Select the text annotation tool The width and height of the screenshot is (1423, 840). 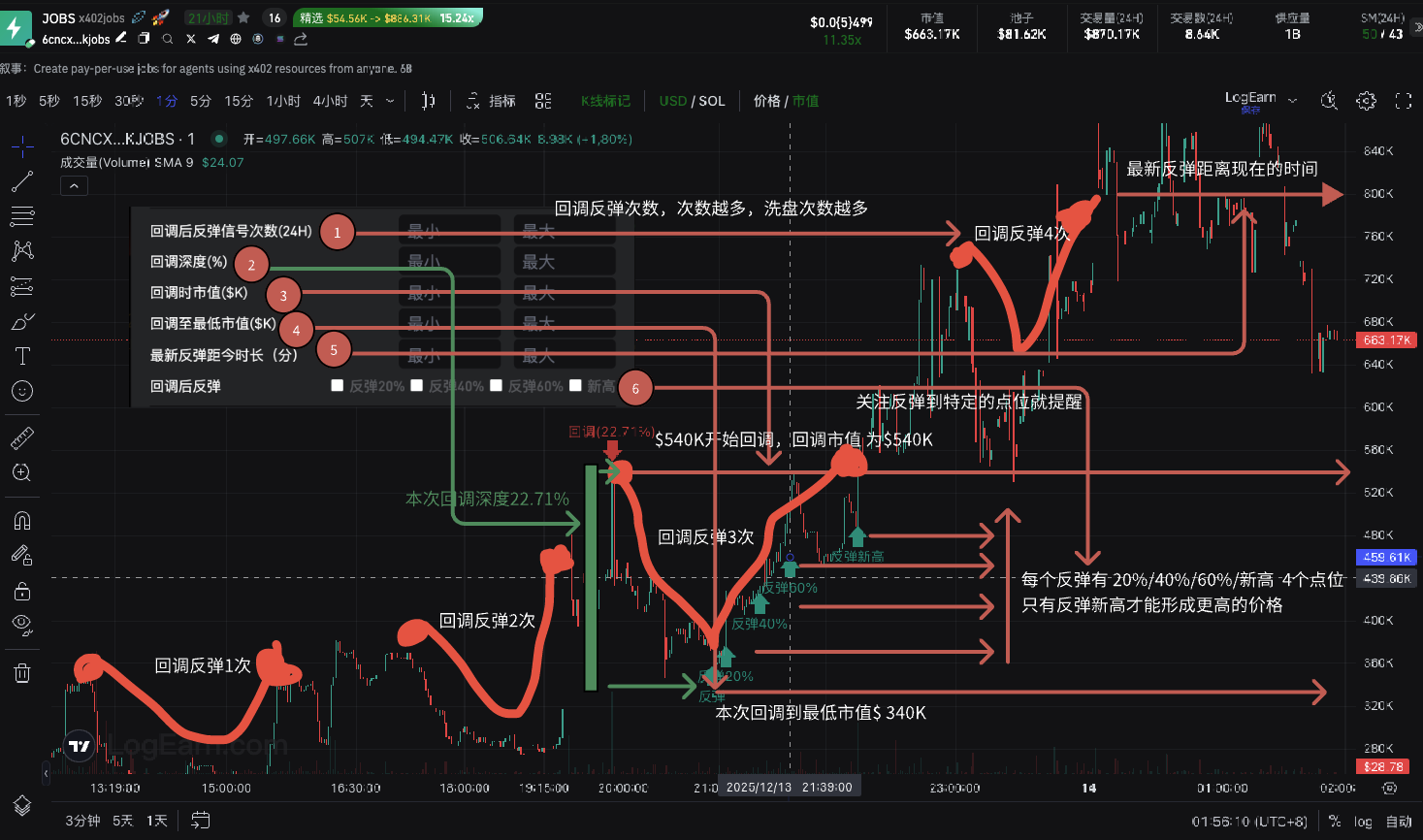pyautogui.click(x=22, y=356)
